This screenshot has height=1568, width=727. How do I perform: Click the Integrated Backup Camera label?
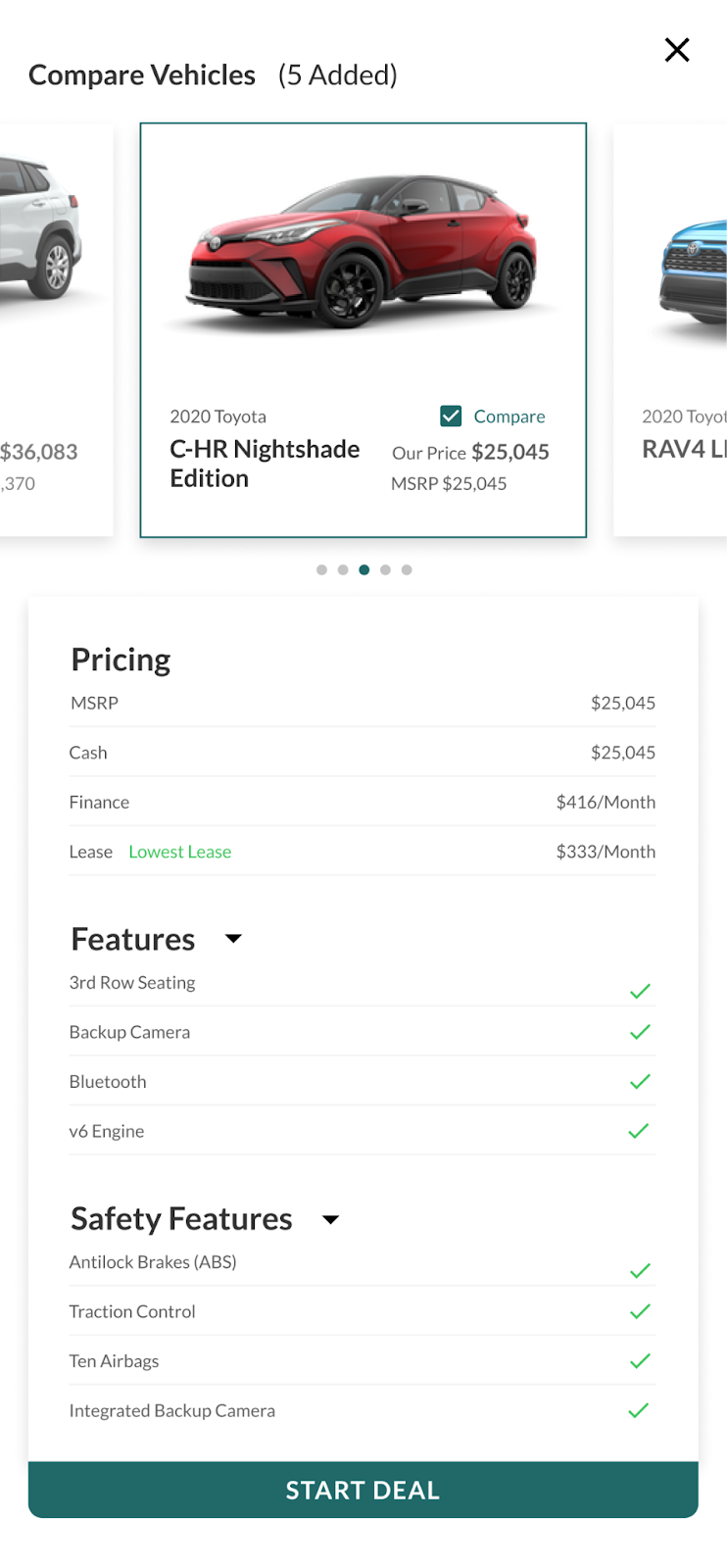click(172, 1410)
